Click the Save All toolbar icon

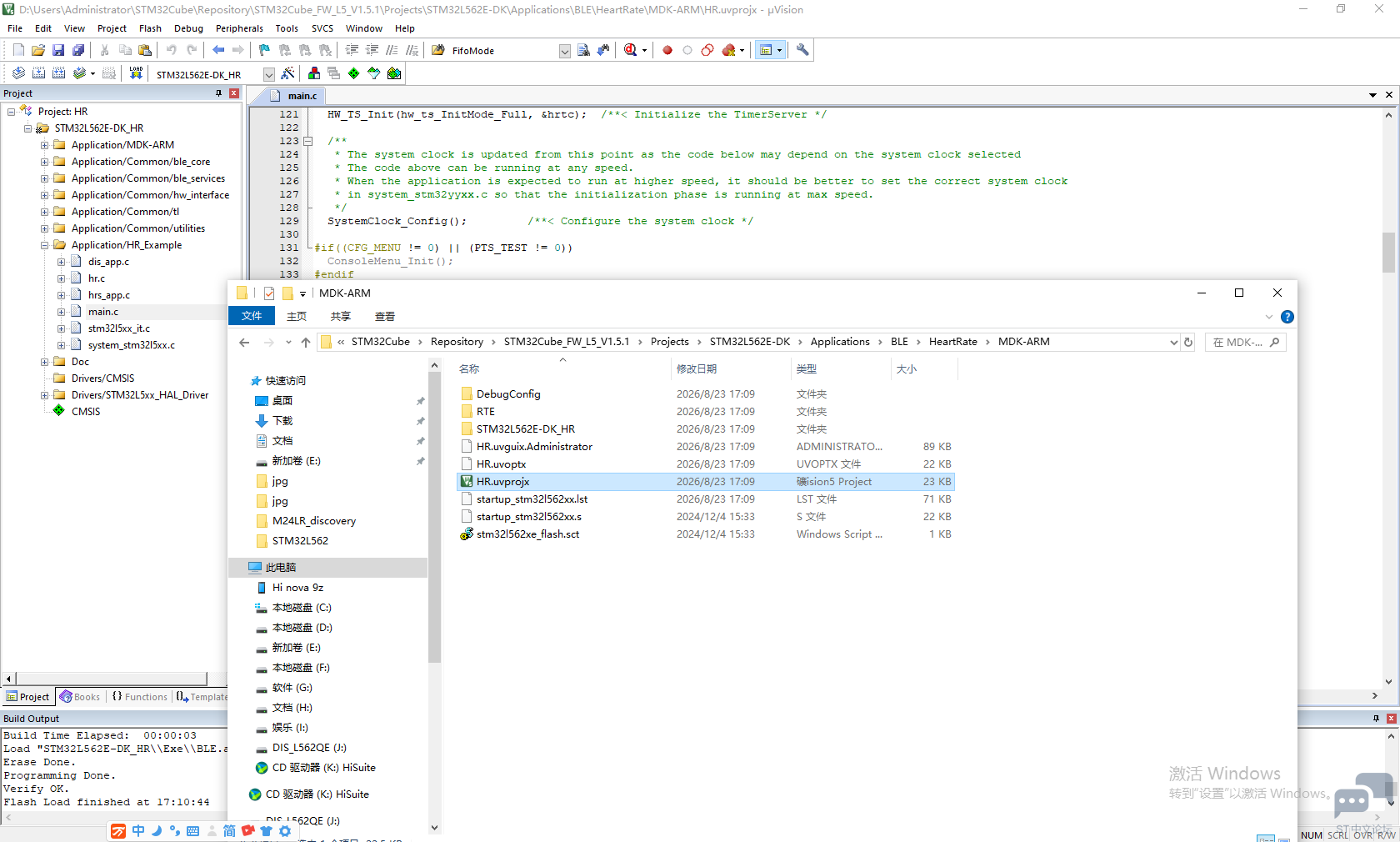(78, 50)
